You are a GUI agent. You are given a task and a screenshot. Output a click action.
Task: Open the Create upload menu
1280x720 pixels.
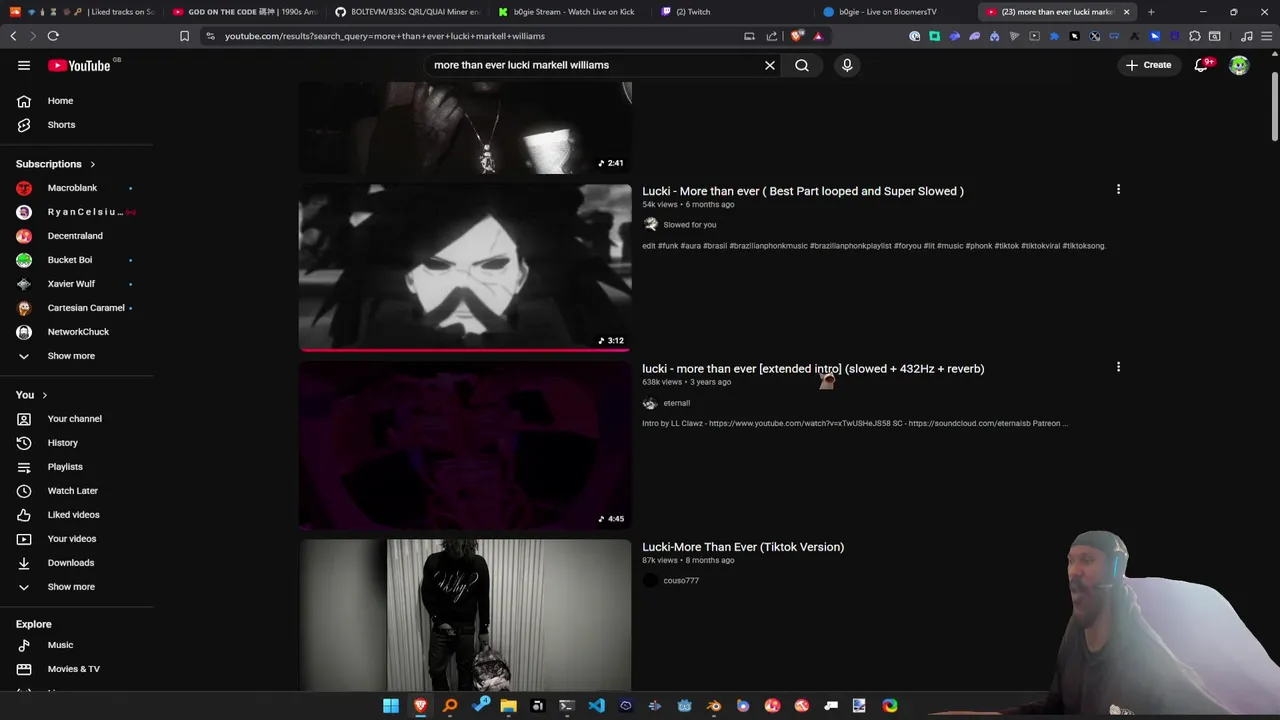(1148, 65)
